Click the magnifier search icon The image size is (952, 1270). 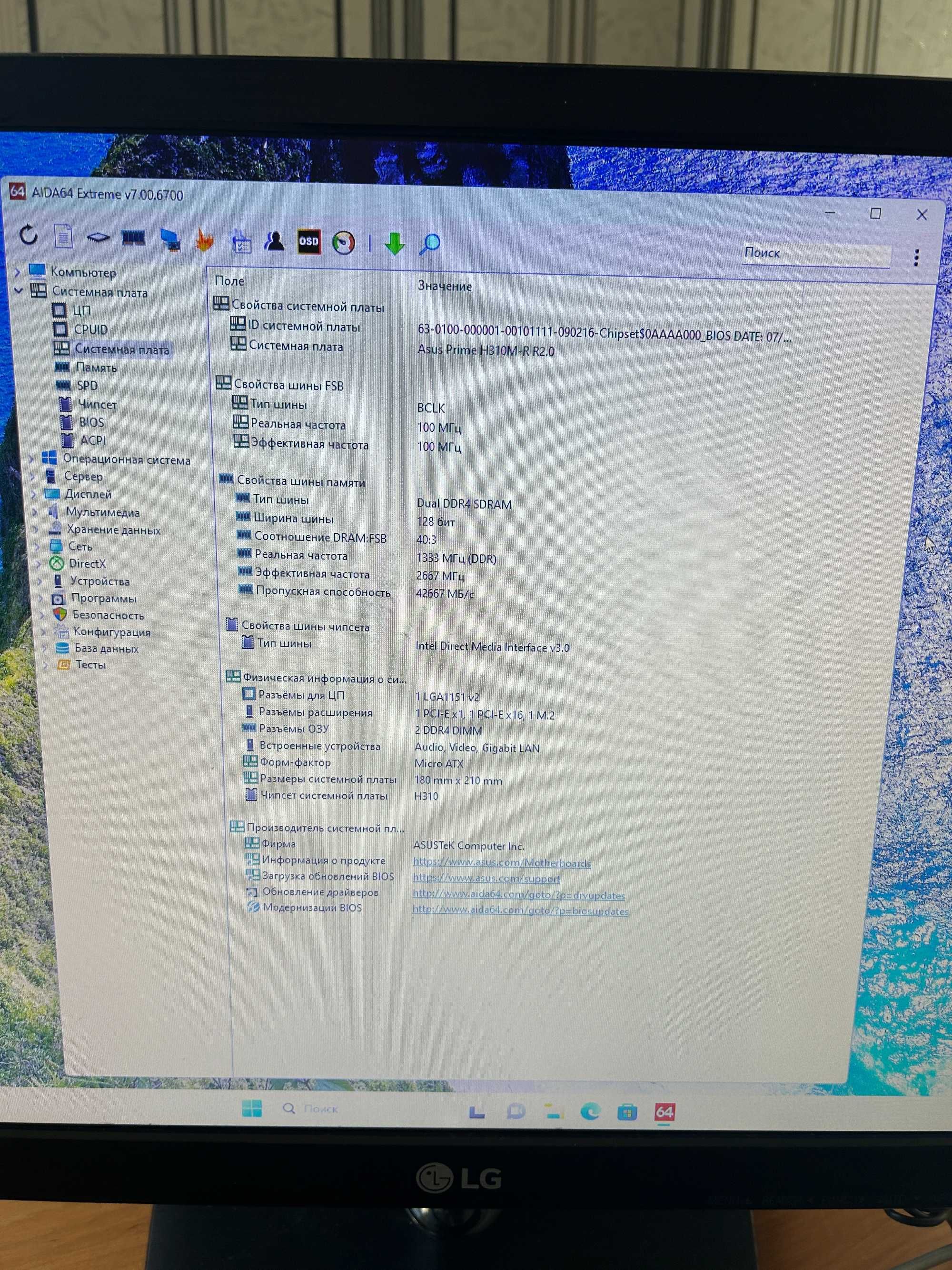click(429, 244)
